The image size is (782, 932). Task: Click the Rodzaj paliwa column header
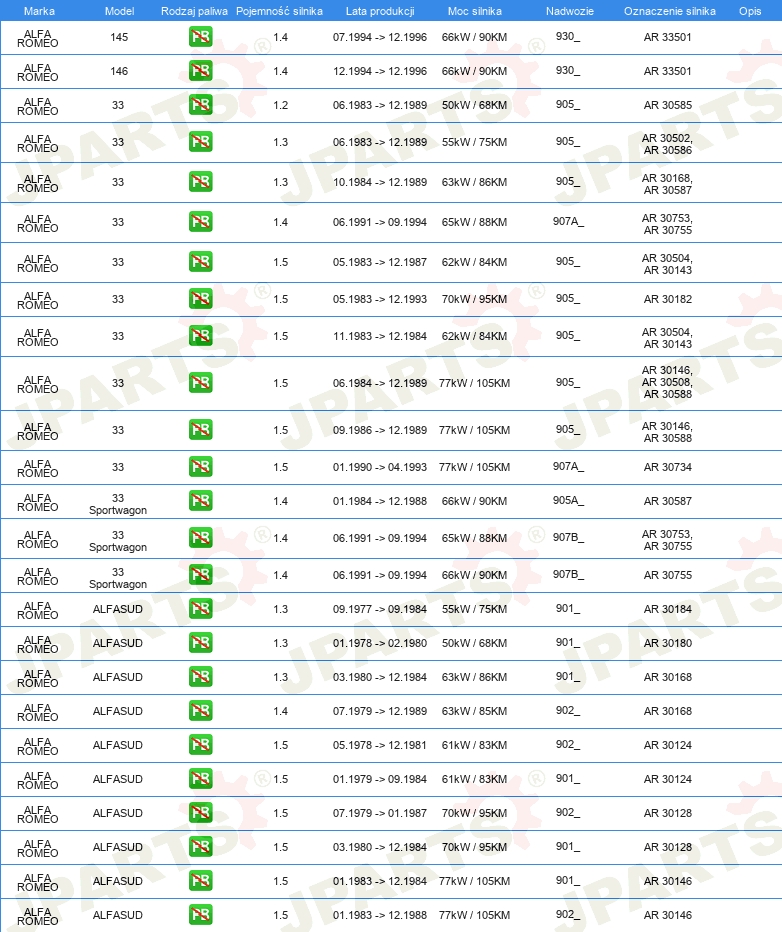click(x=194, y=11)
